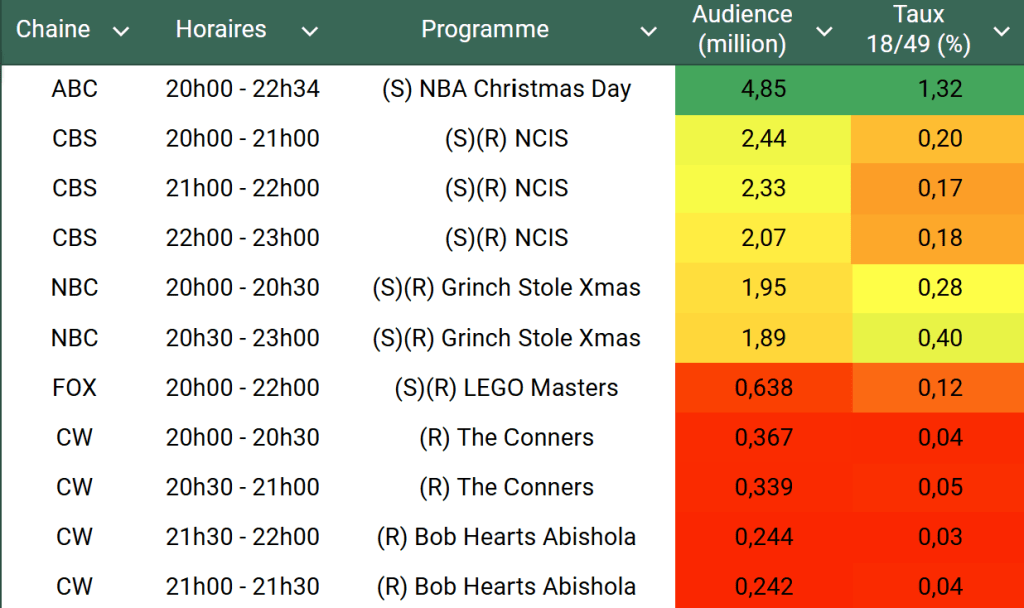Open the Taux 18/49 column chevron
This screenshot has width=1024, height=608.
(x=1001, y=32)
